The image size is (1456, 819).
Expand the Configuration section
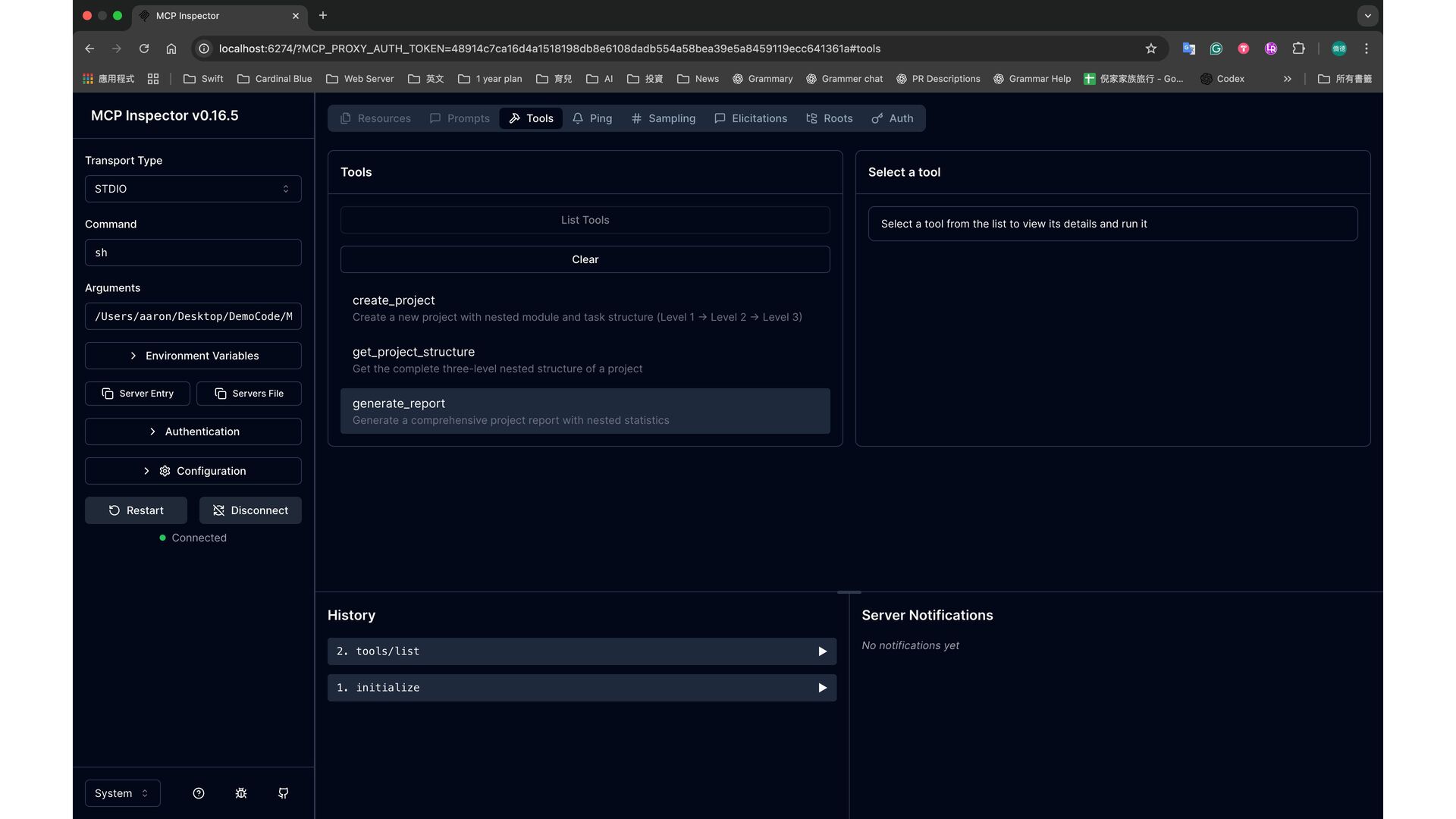(x=193, y=471)
